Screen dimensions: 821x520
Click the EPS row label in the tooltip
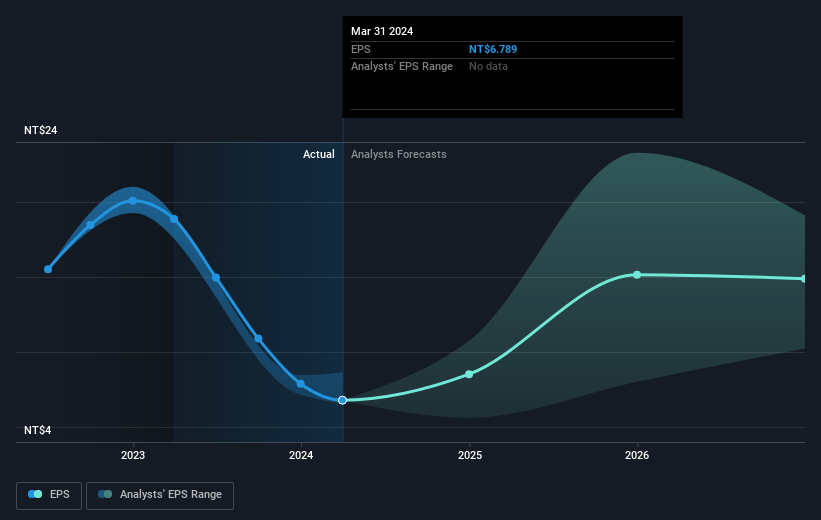(361, 49)
